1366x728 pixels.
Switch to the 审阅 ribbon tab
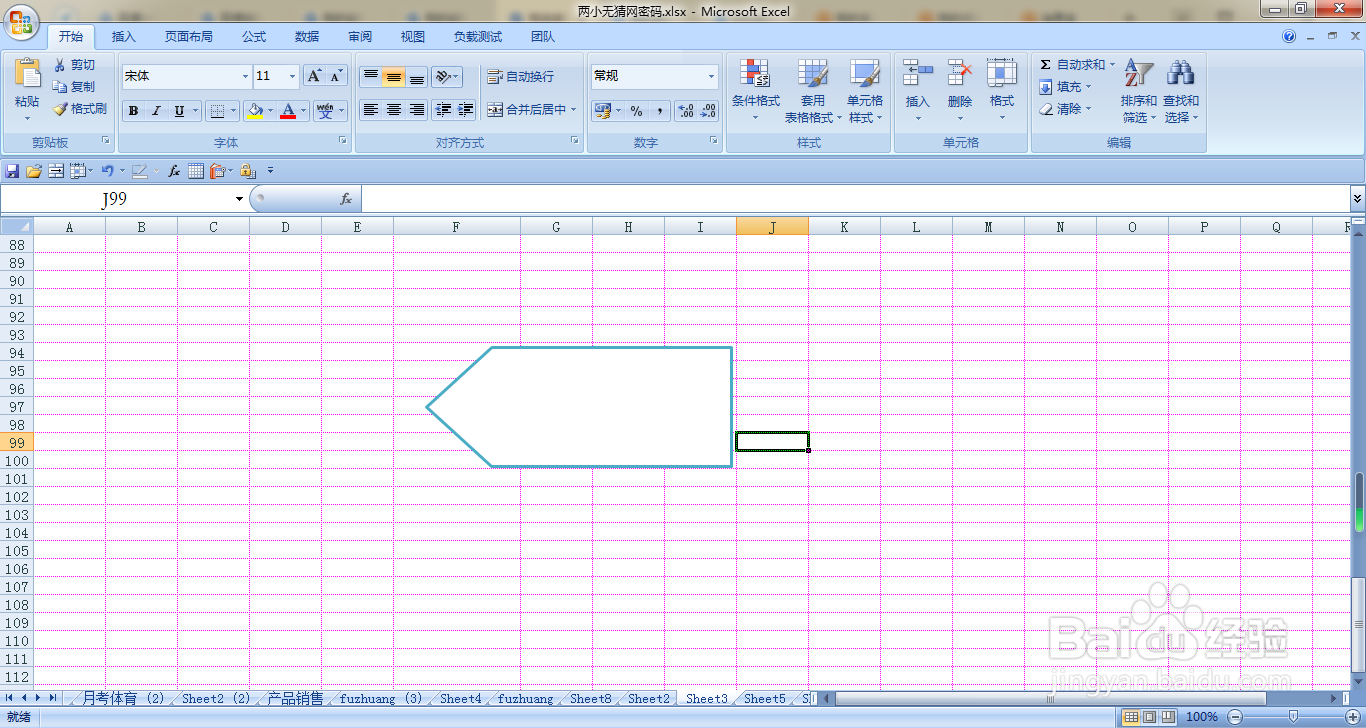click(x=360, y=37)
